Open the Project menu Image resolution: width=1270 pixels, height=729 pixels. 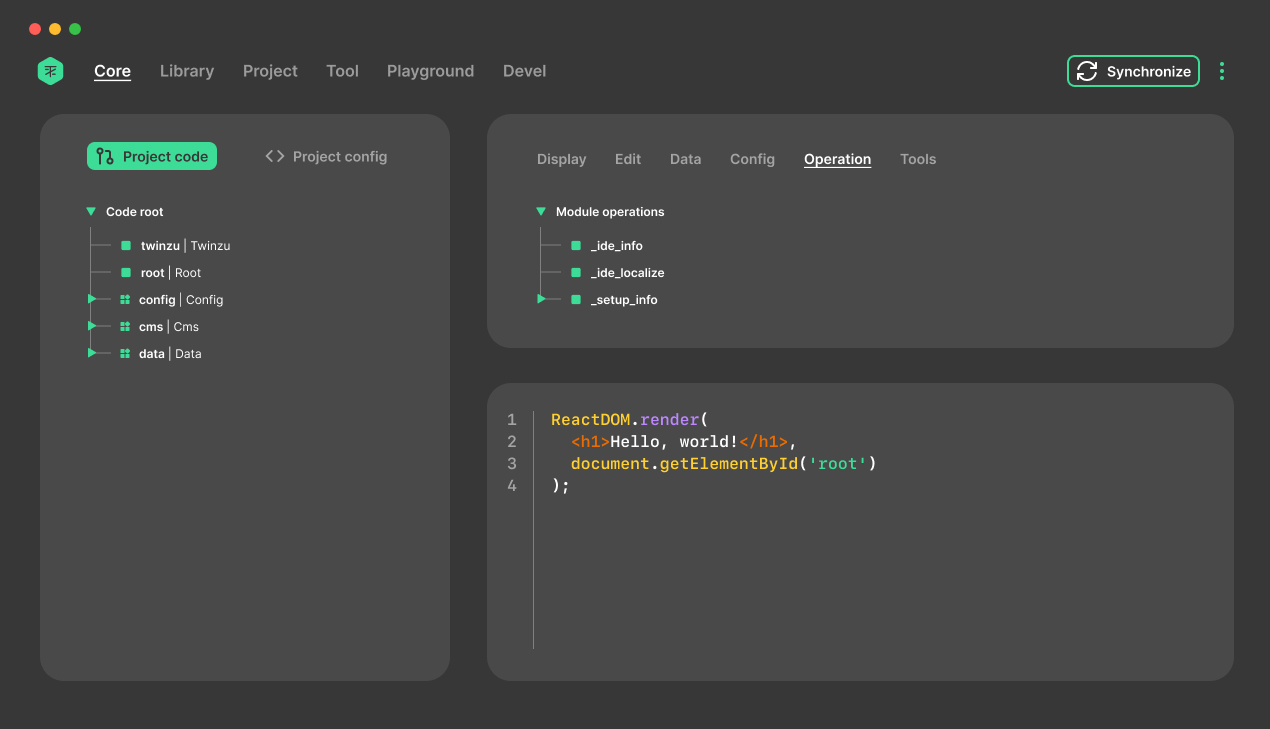[x=270, y=71]
